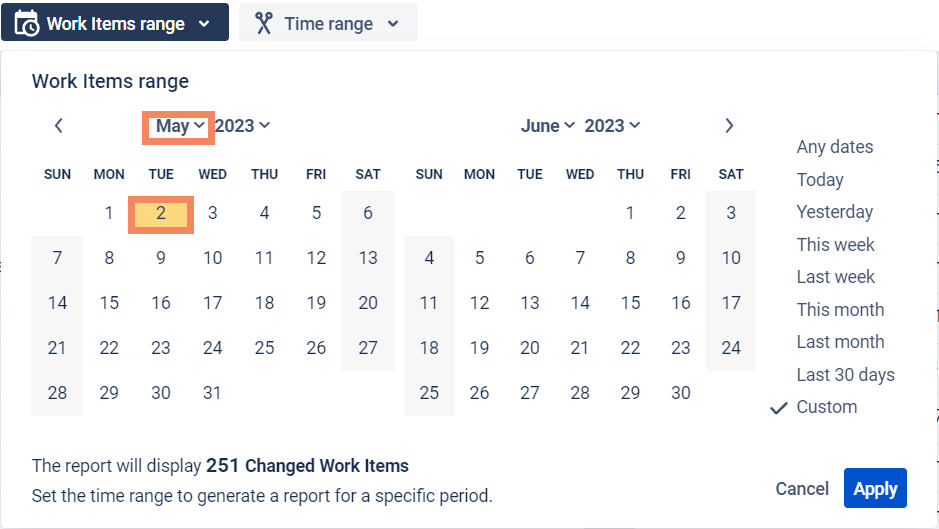Select the Today preset option
939x529 pixels.
820,180
